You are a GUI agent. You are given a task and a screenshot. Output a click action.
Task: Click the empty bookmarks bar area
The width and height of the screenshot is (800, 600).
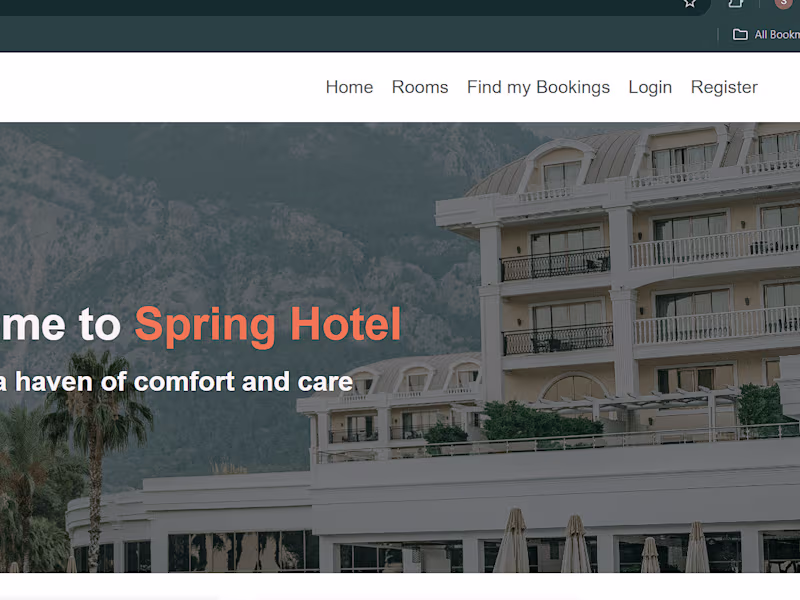357,34
